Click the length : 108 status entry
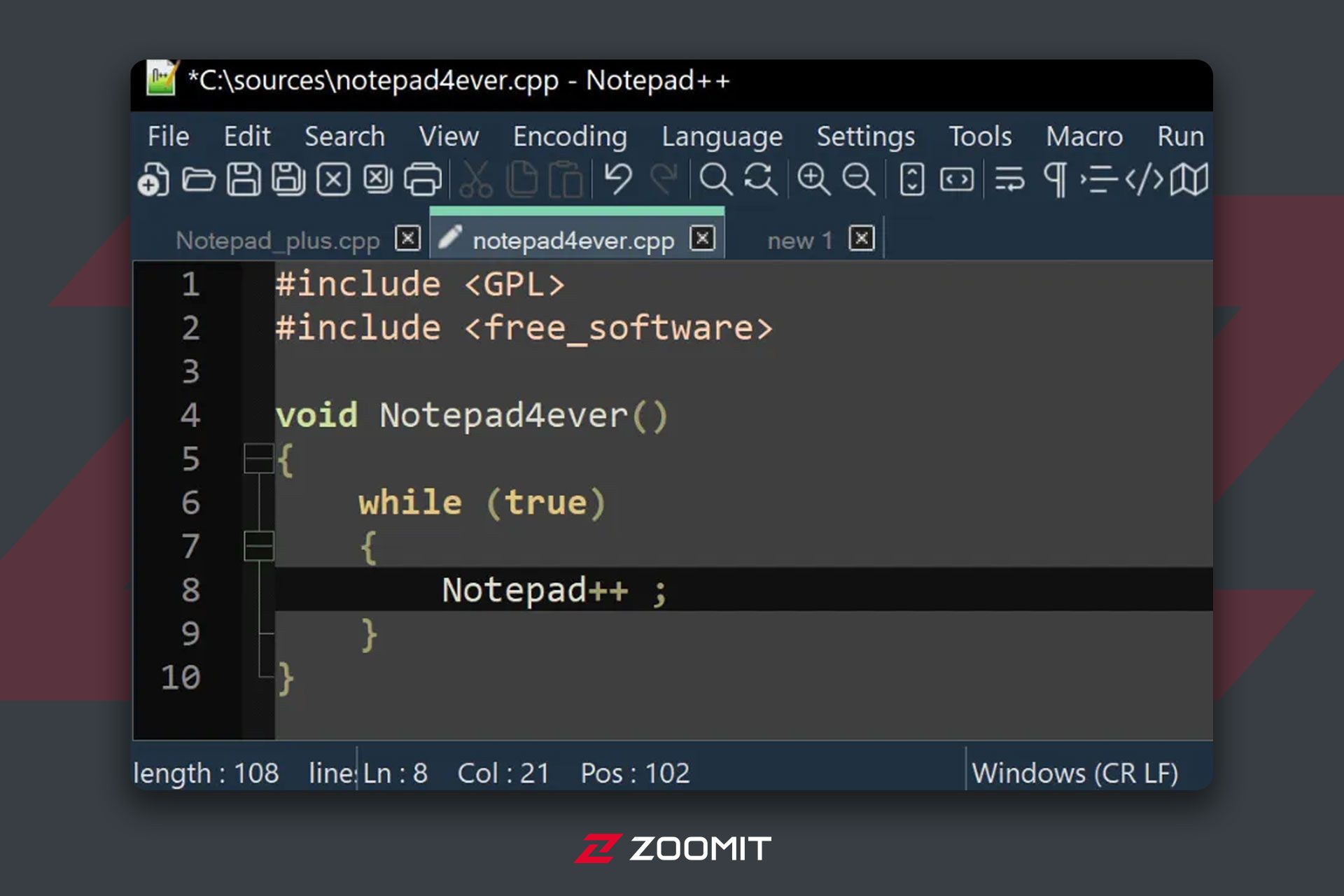 click(206, 773)
